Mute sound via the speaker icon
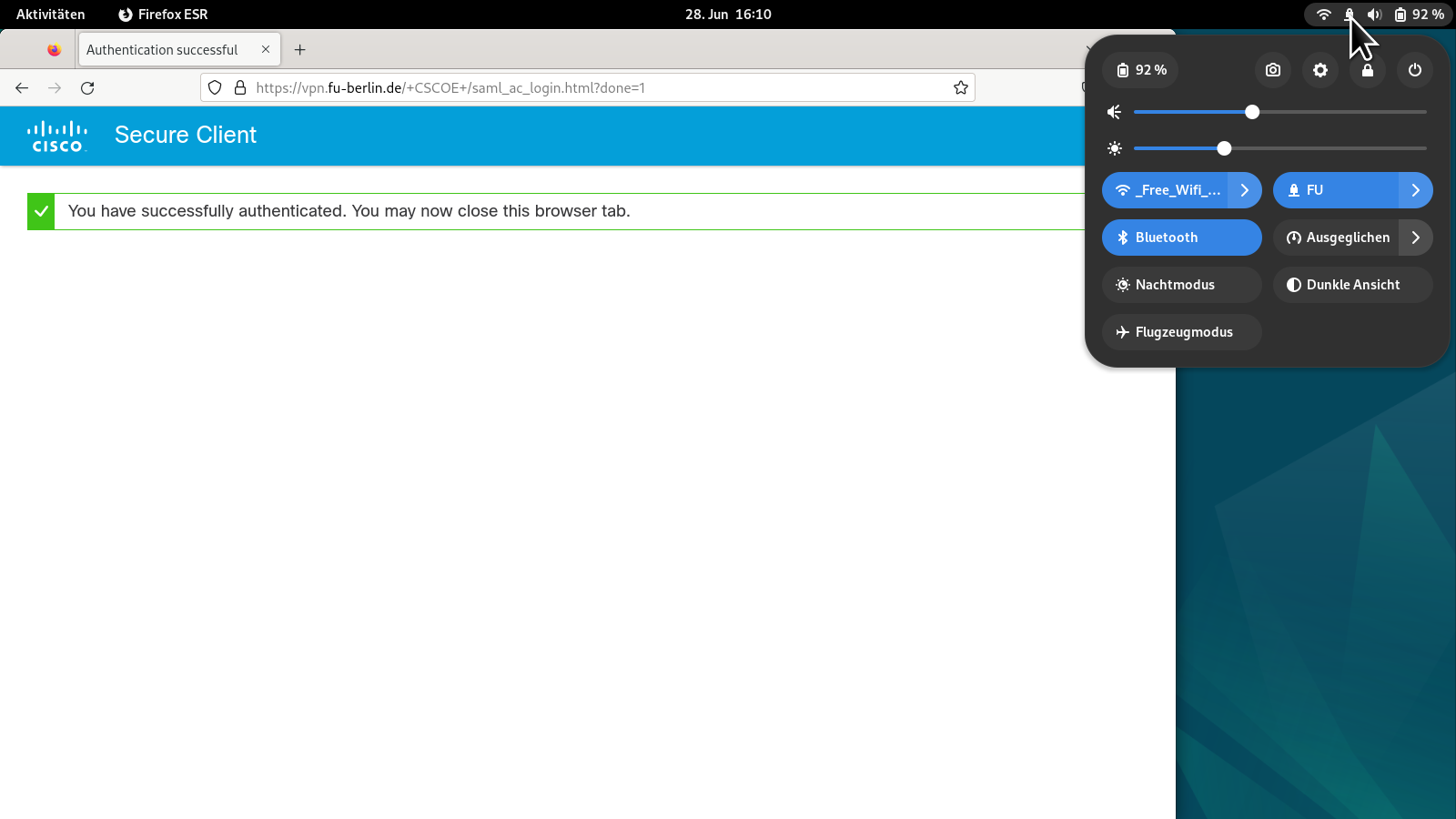The image size is (1456, 819). (x=1114, y=112)
